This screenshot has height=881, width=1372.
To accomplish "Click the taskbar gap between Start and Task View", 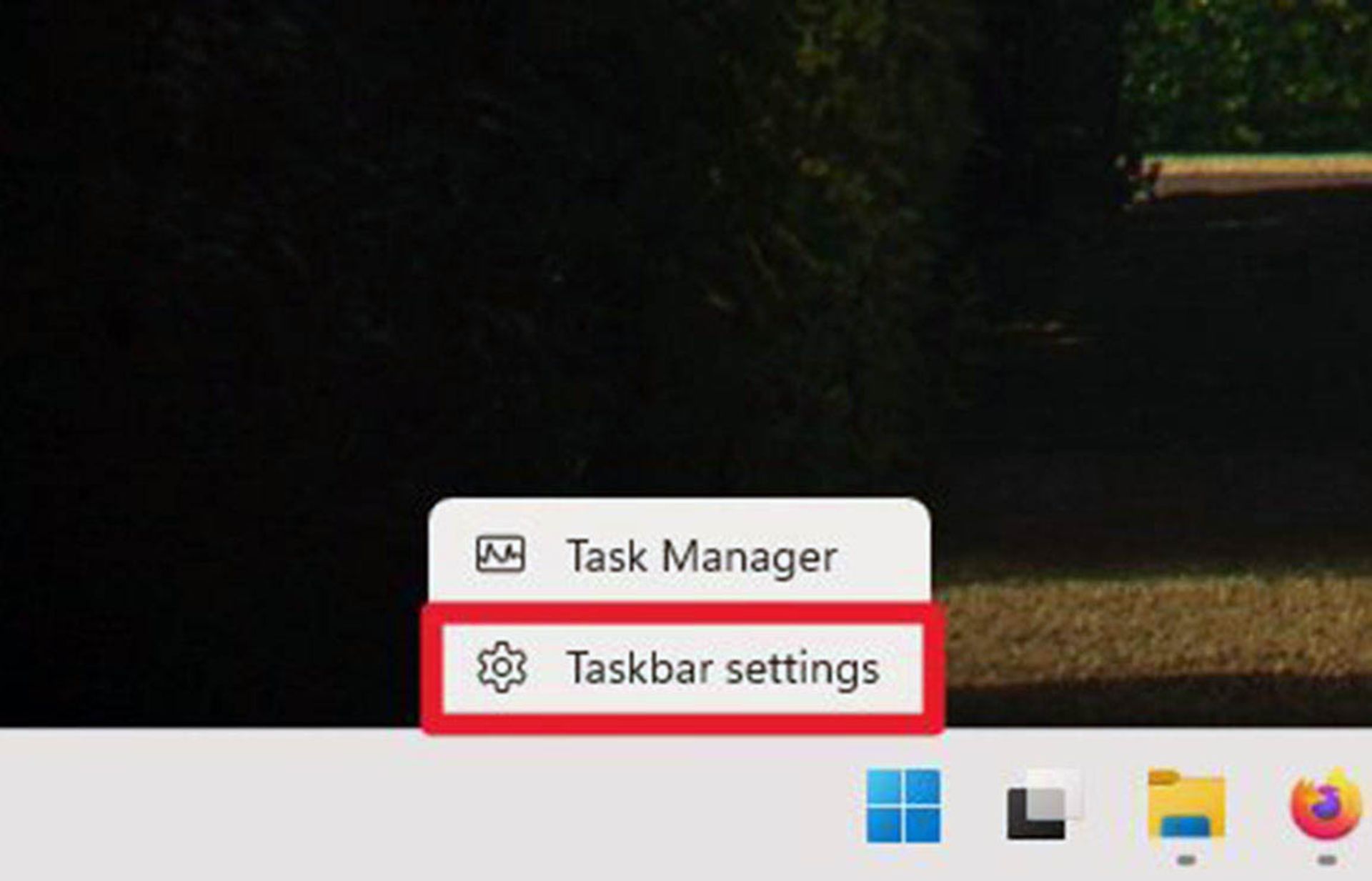I will pos(973,805).
